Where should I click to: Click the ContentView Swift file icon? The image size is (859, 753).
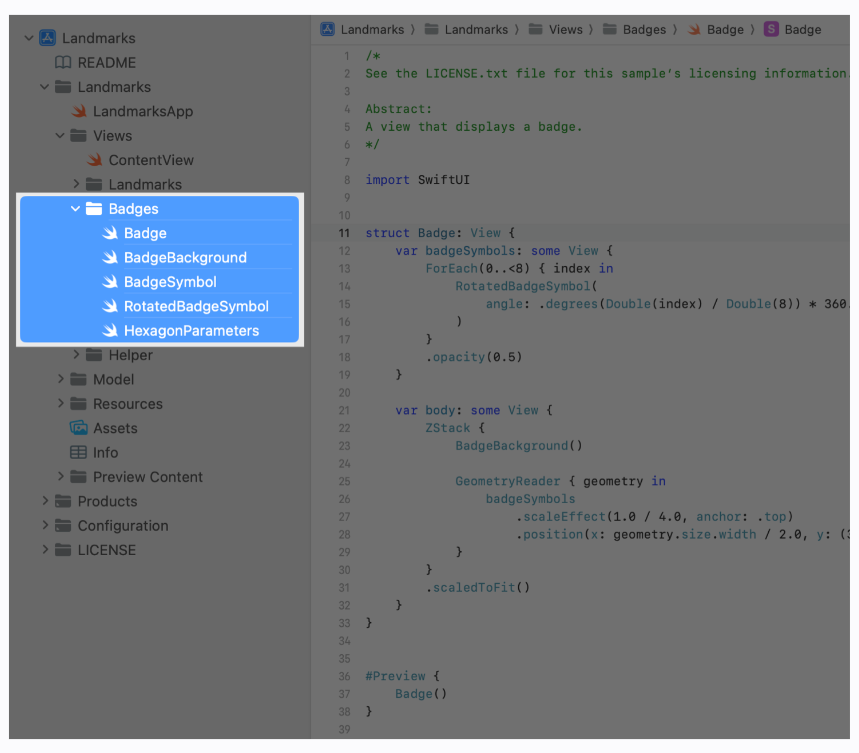pos(94,160)
